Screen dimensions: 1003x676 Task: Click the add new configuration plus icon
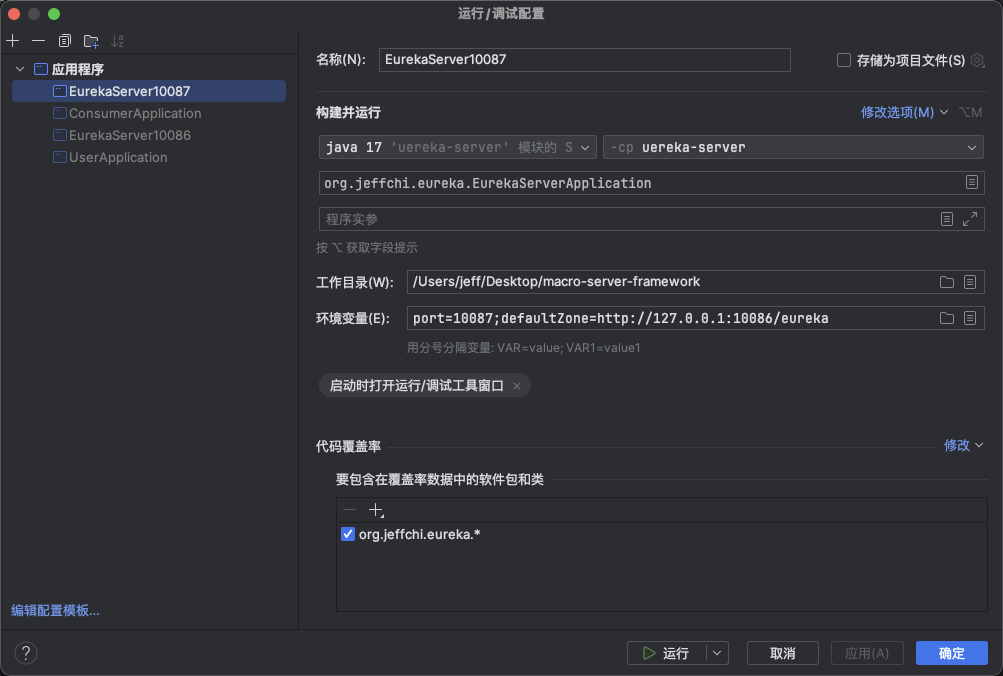pyautogui.click(x=13, y=41)
